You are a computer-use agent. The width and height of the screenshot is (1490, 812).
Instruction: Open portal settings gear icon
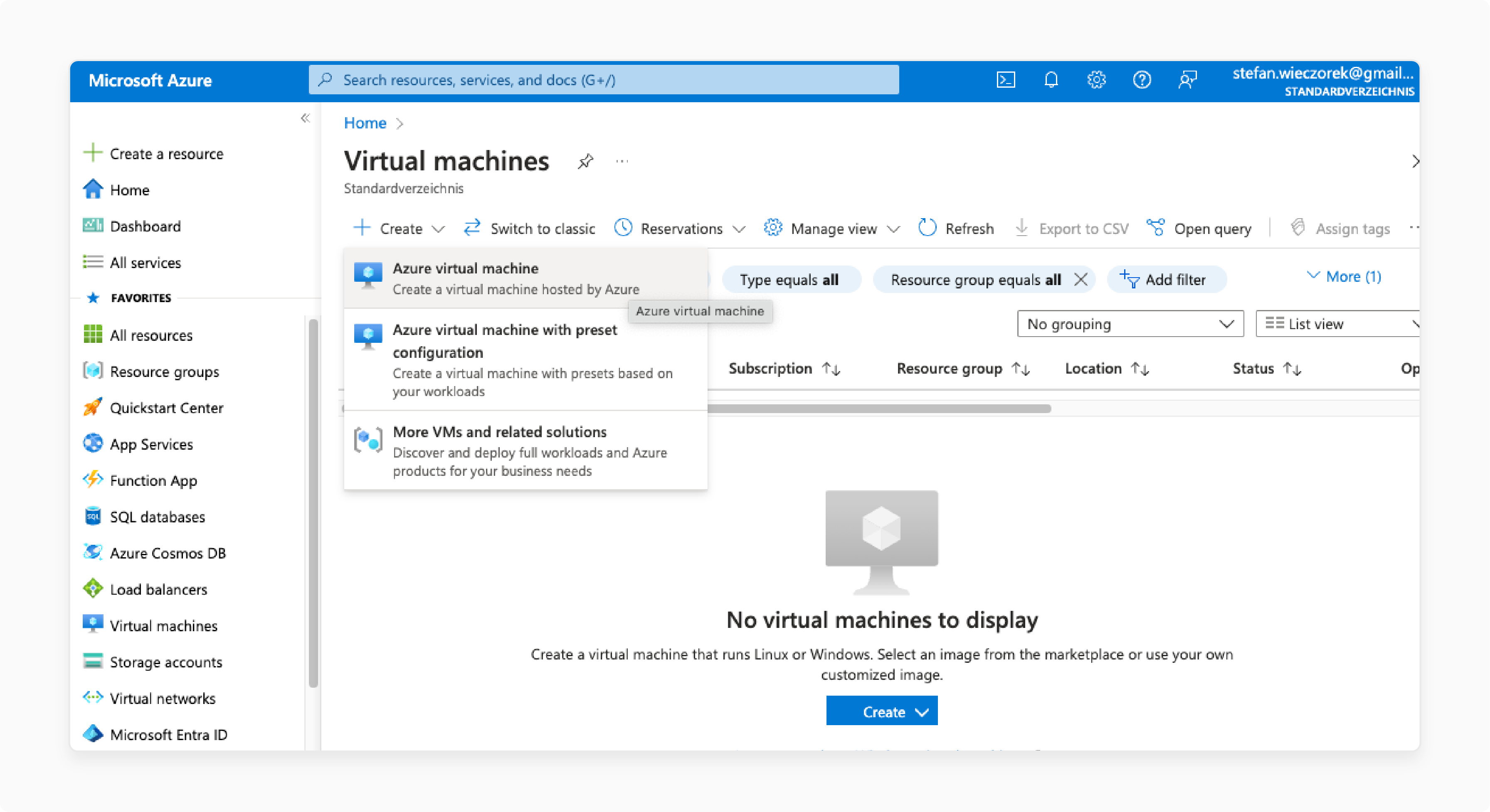point(1096,80)
